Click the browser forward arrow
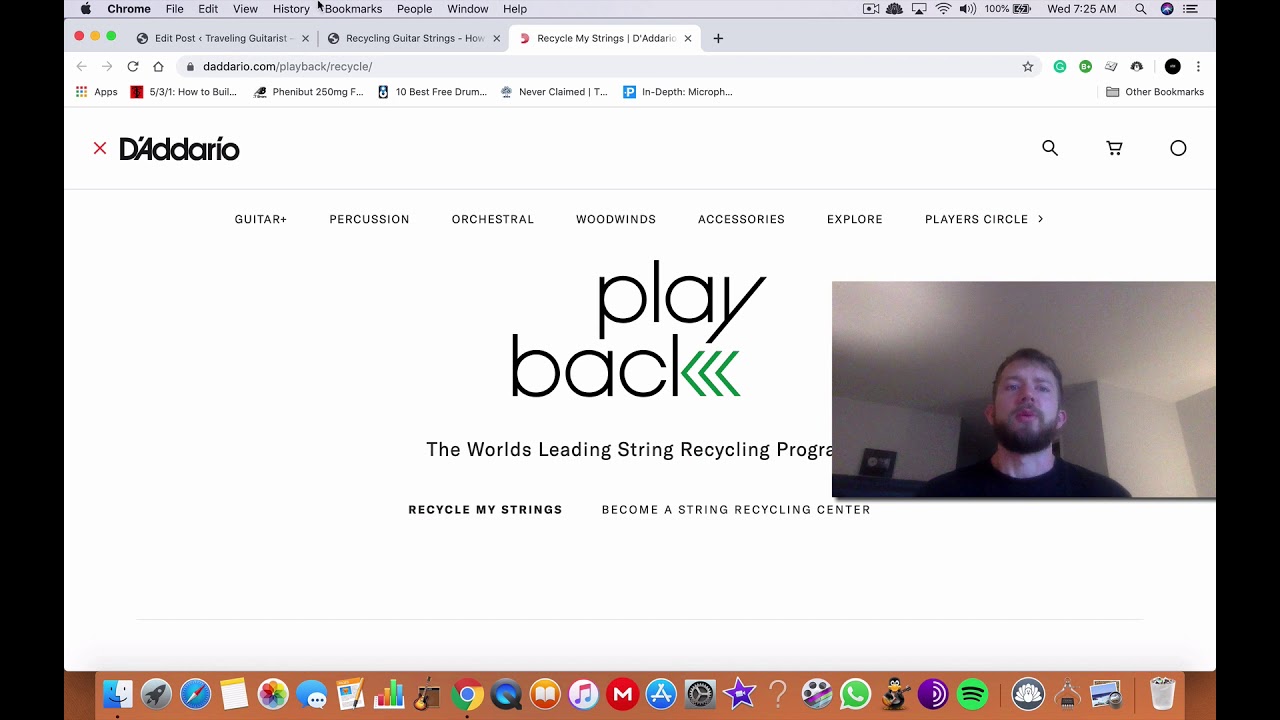 [107, 66]
